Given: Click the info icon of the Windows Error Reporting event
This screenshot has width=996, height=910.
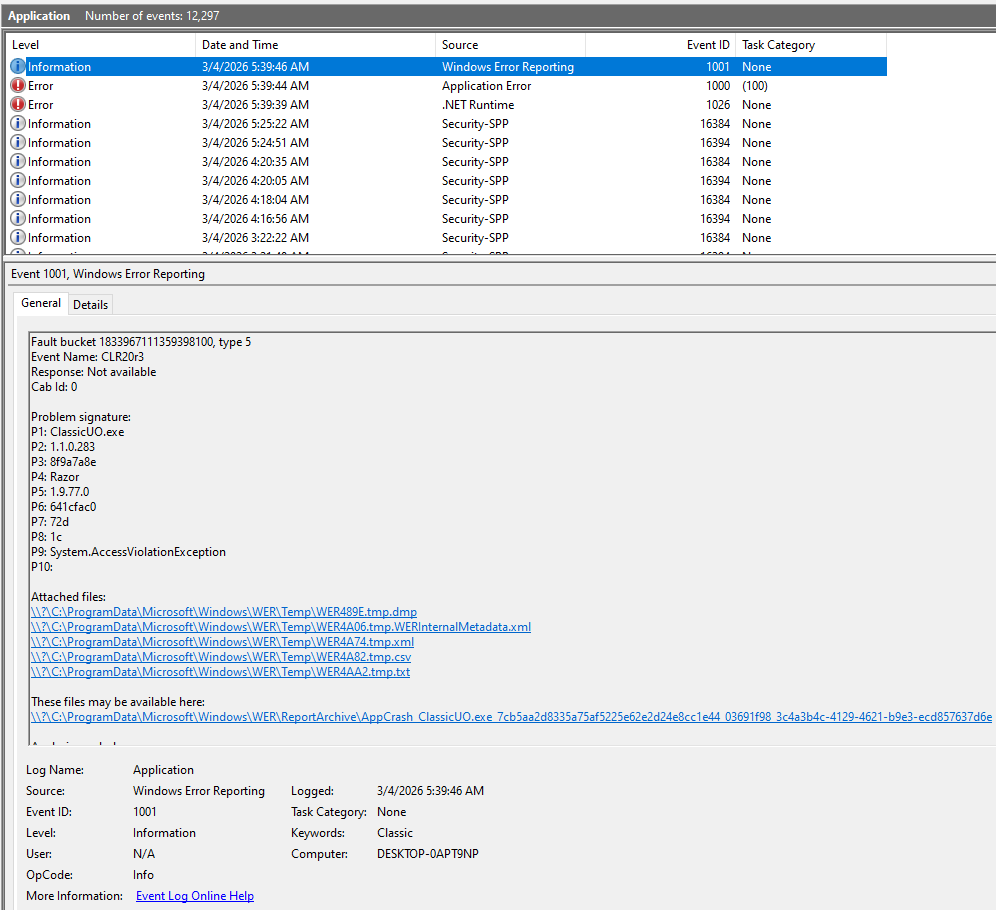Looking at the screenshot, I should 18,66.
